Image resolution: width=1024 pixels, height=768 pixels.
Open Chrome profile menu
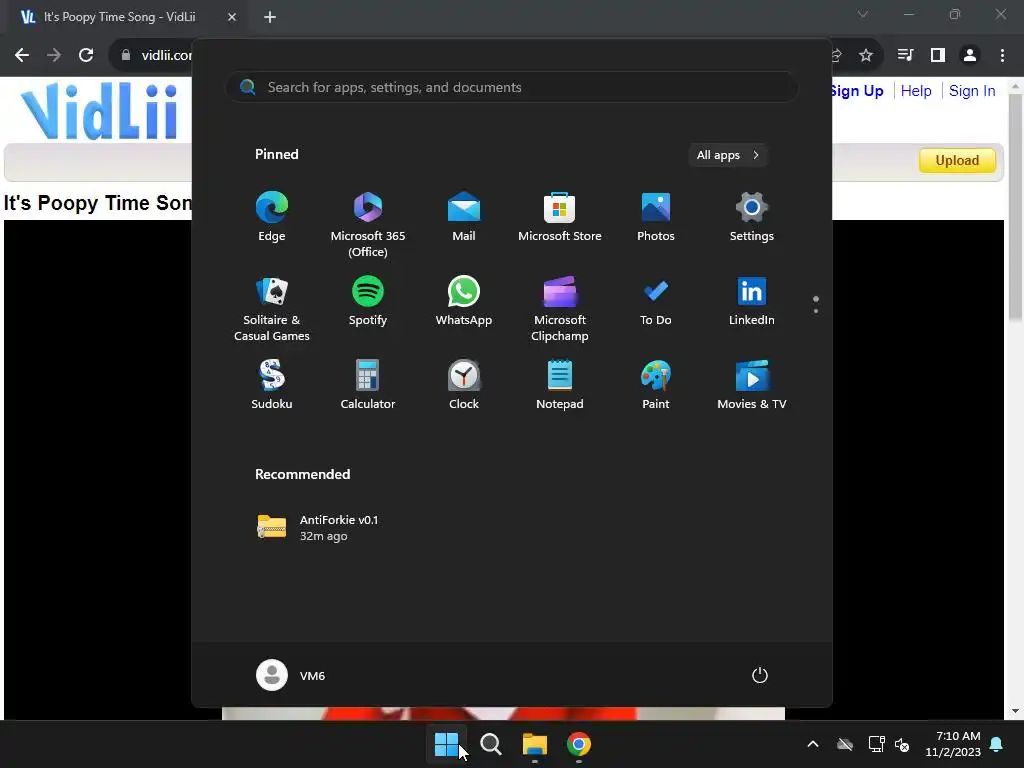click(970, 56)
